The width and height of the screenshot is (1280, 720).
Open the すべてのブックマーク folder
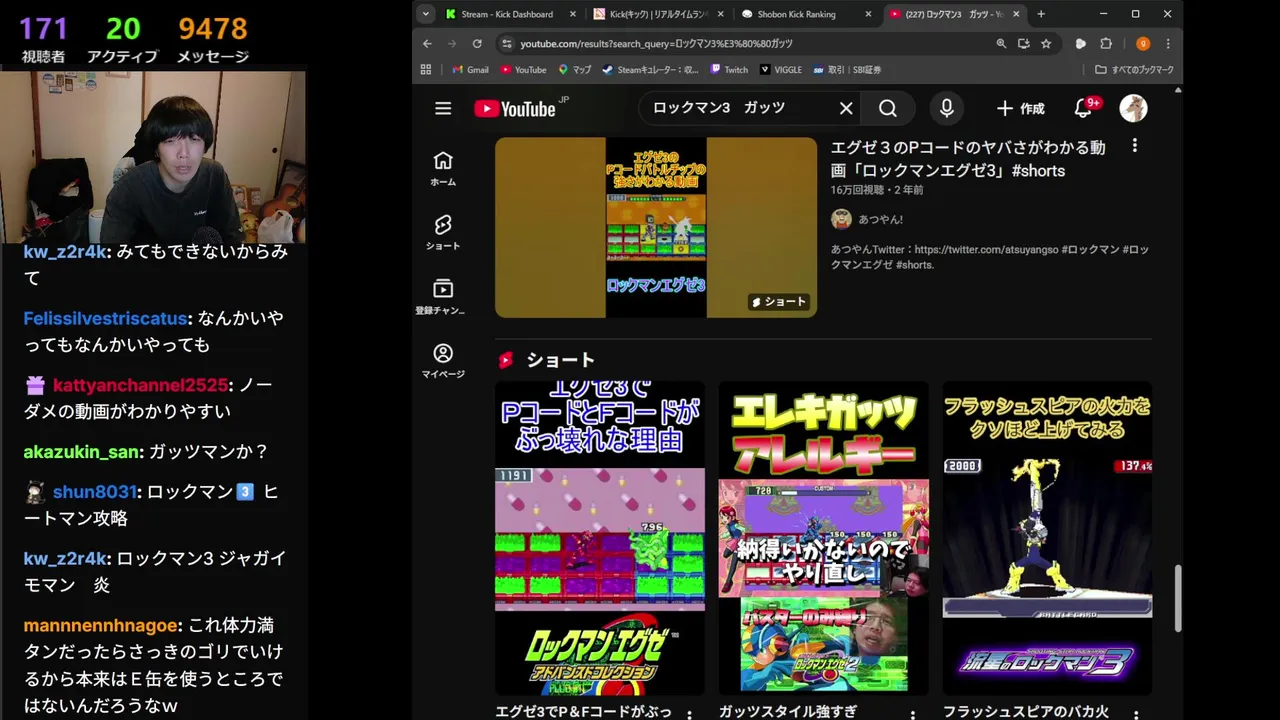click(x=1134, y=70)
